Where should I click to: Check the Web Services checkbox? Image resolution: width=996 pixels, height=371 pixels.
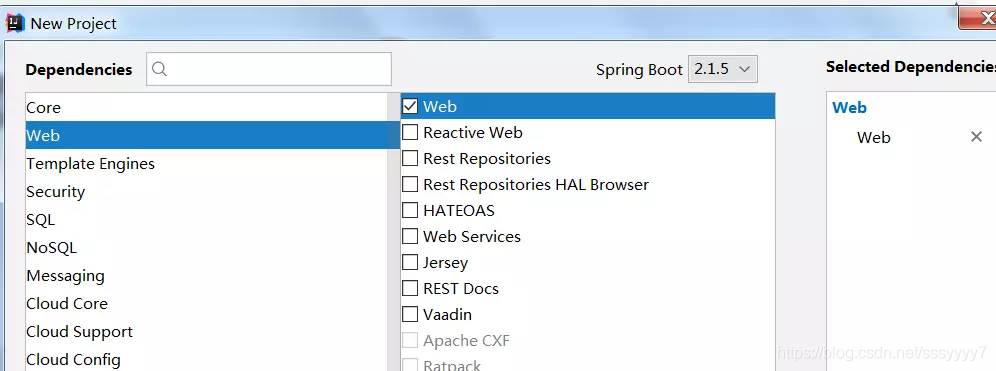click(410, 236)
